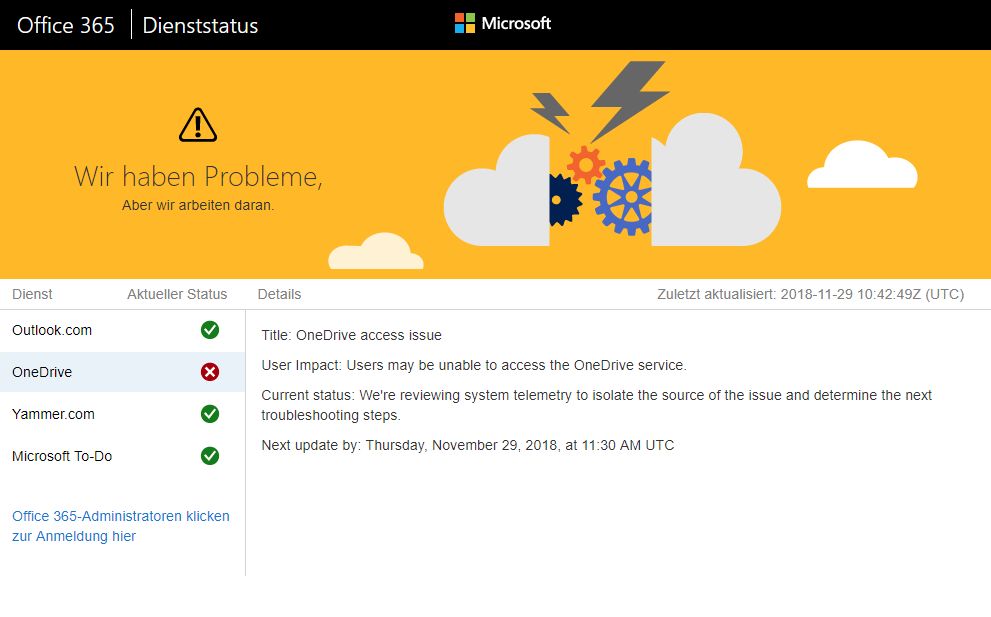Click the Office 365 header title
This screenshot has height=617, width=991.
(x=66, y=25)
